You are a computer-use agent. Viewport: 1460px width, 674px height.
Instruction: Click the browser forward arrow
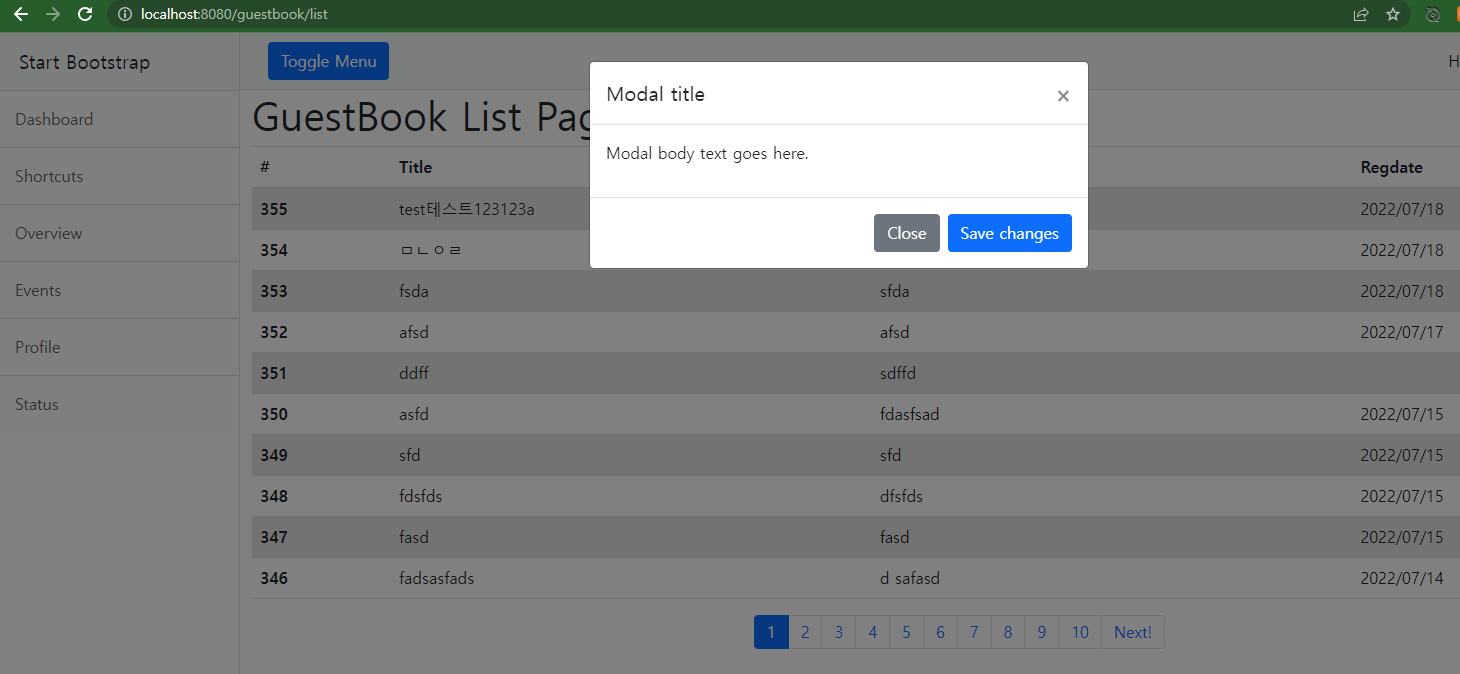coord(53,14)
